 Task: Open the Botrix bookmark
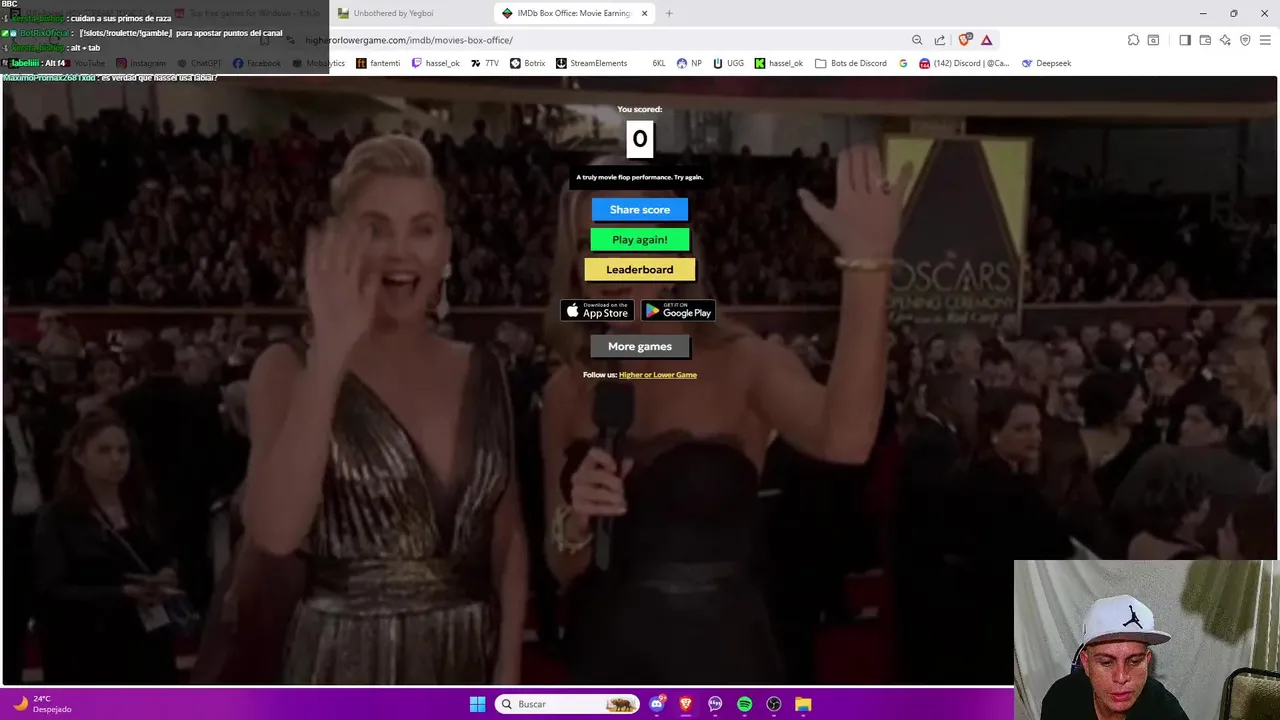pos(528,63)
